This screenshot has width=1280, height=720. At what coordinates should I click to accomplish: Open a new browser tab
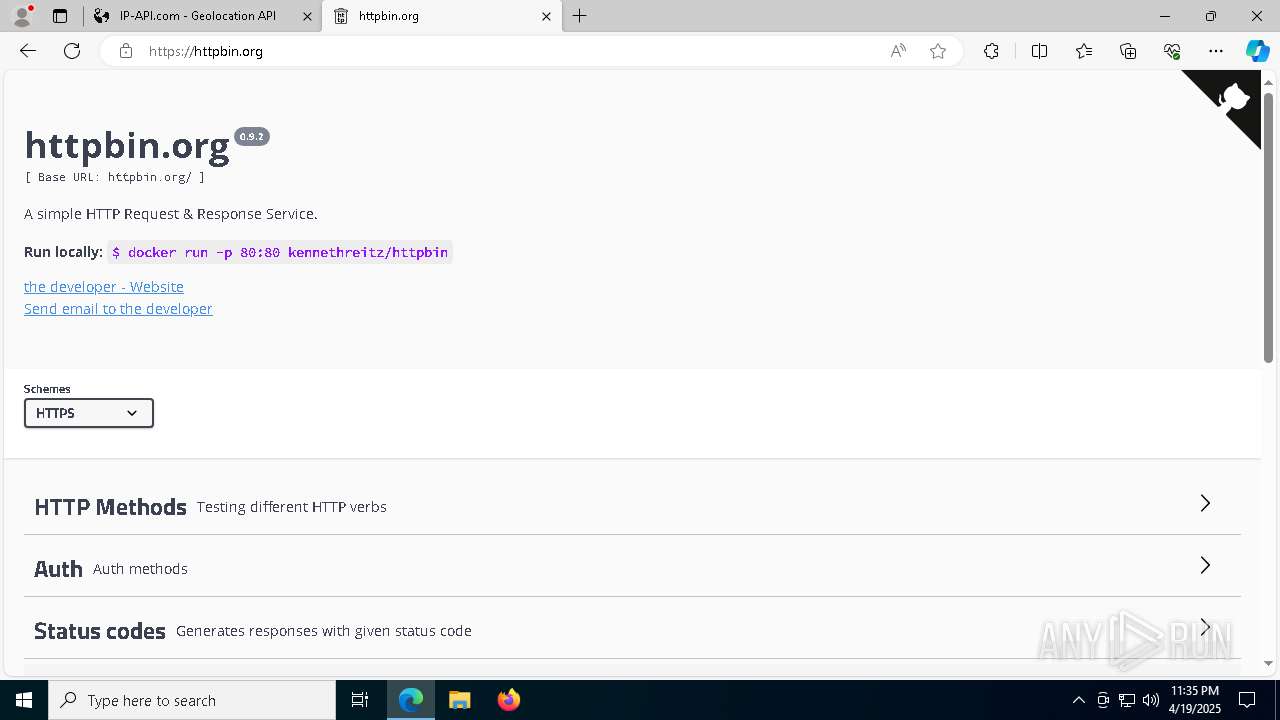580,16
